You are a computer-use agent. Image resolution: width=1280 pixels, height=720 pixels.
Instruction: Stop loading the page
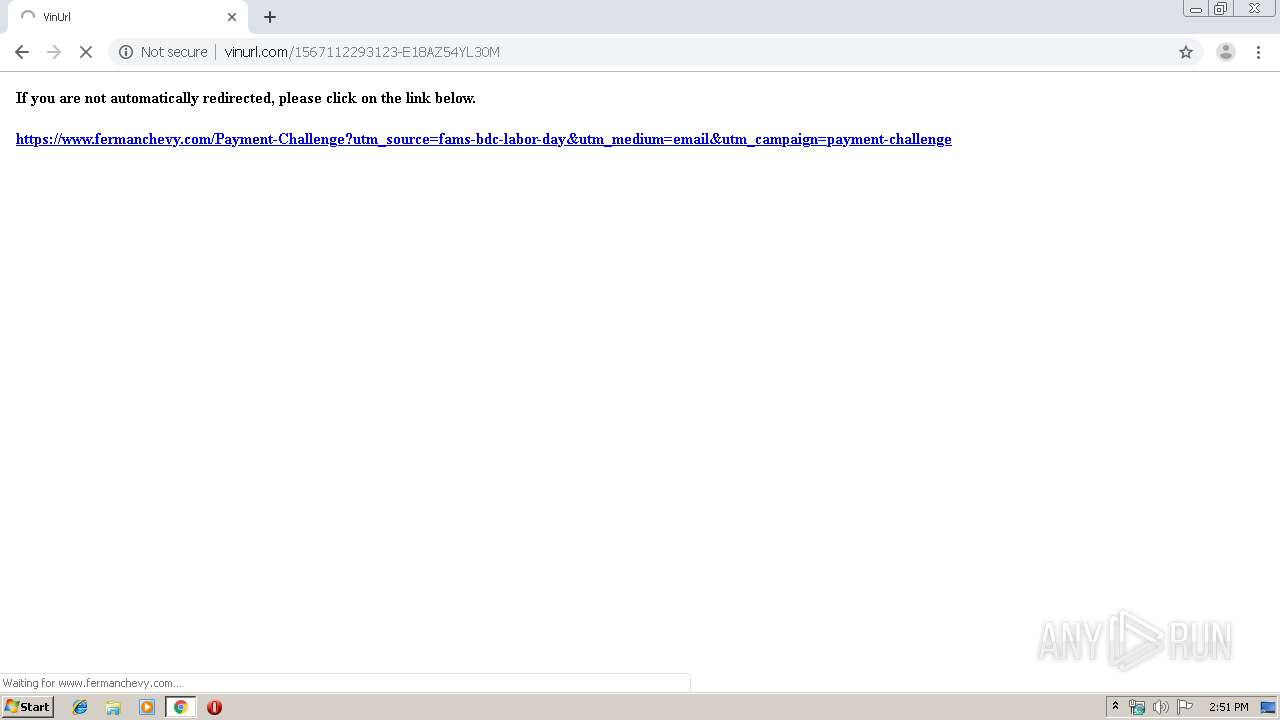[86, 52]
